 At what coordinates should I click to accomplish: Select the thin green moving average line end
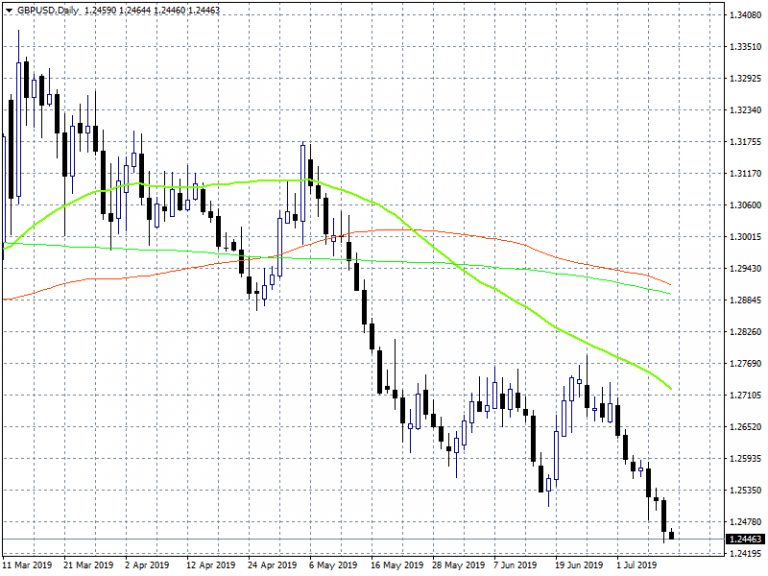(669, 293)
